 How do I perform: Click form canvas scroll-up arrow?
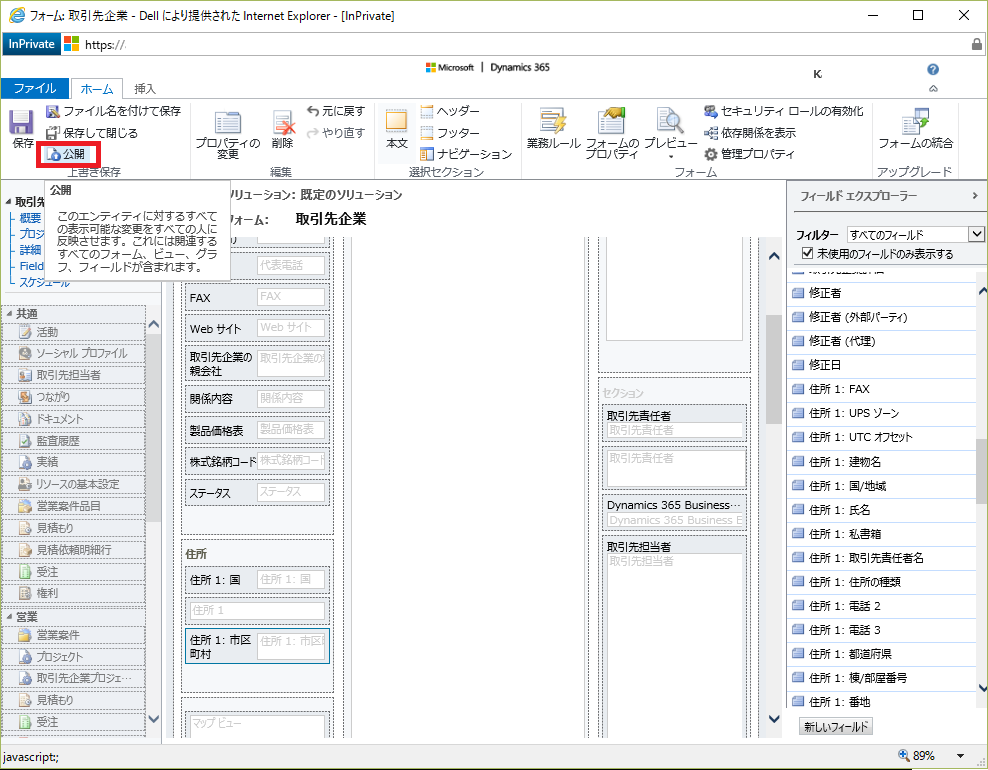point(774,256)
